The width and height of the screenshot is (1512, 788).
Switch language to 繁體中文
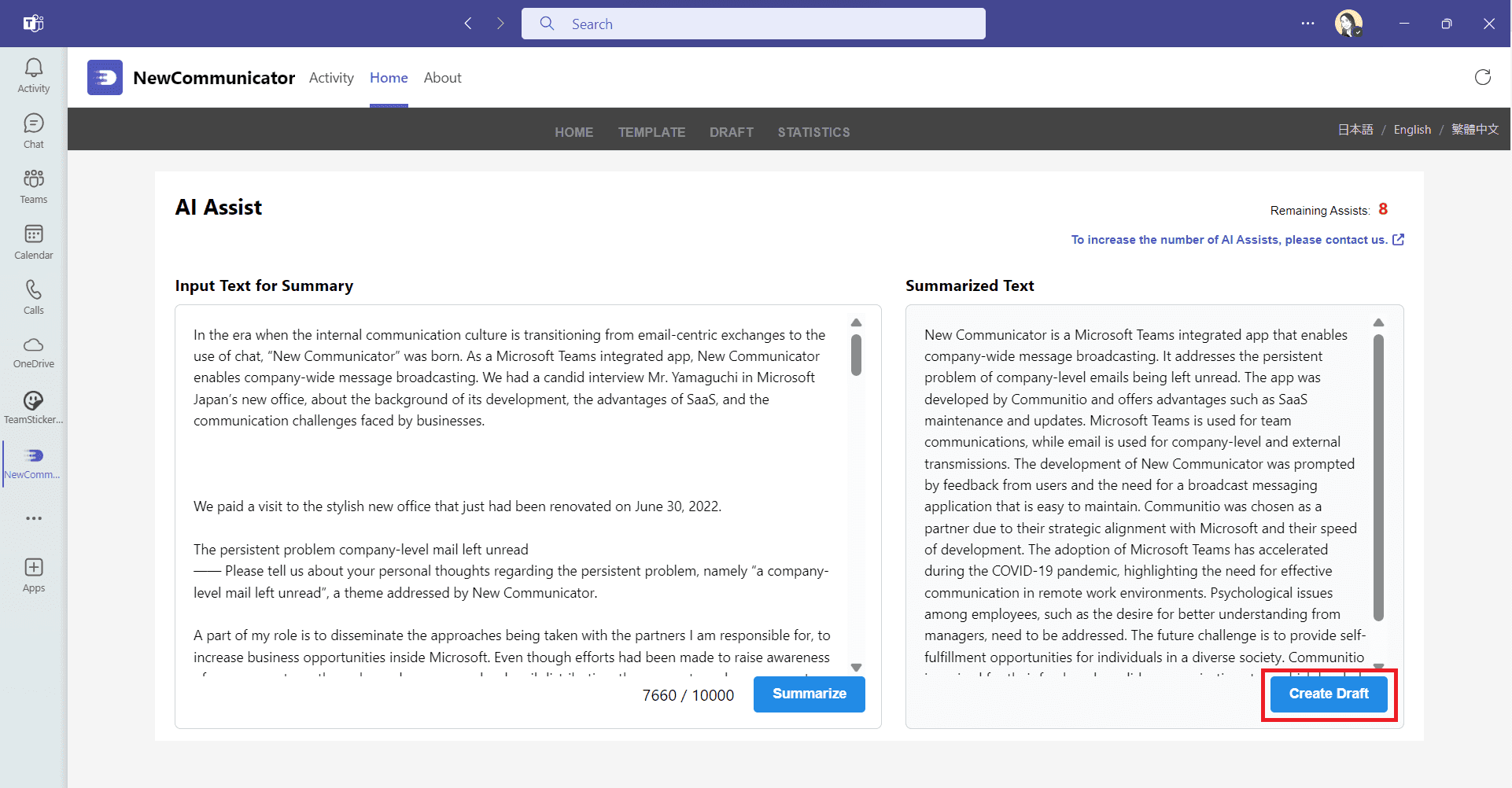tap(1475, 130)
